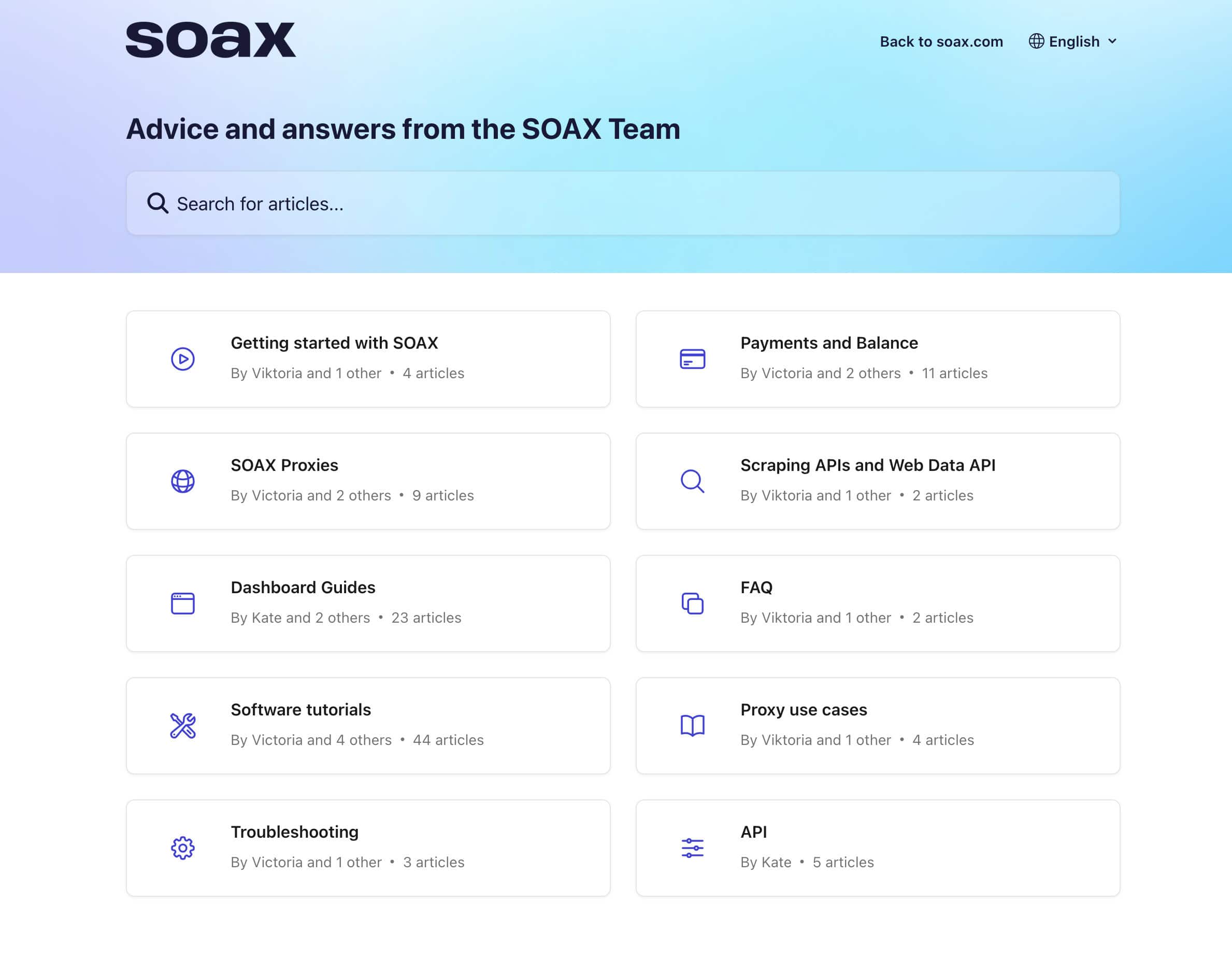Screen dimensions: 1232x975
Task: Click the '11 articles' text under Payments
Action: pyautogui.click(x=954, y=373)
